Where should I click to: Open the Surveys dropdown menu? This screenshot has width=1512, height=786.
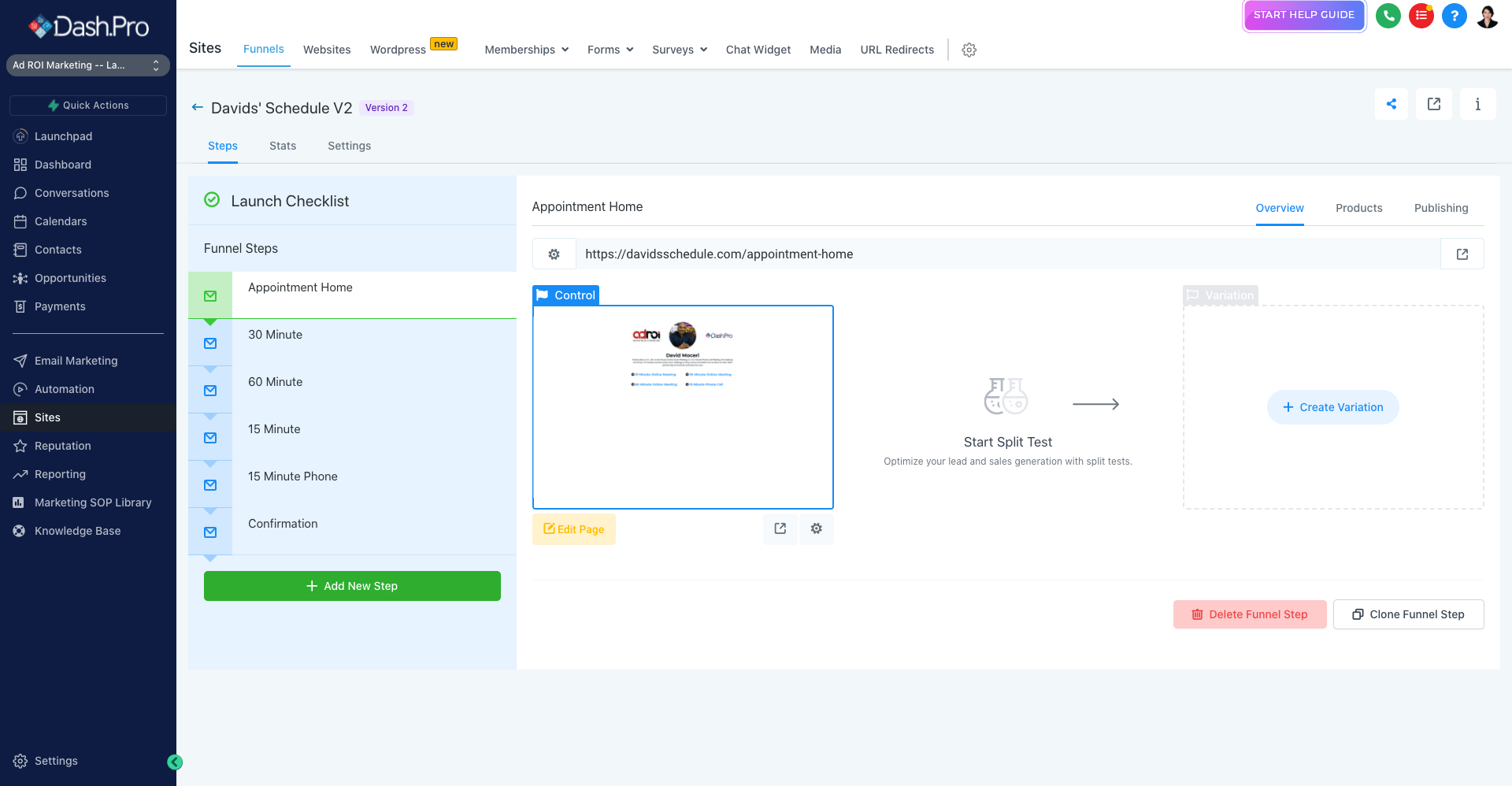coord(679,50)
